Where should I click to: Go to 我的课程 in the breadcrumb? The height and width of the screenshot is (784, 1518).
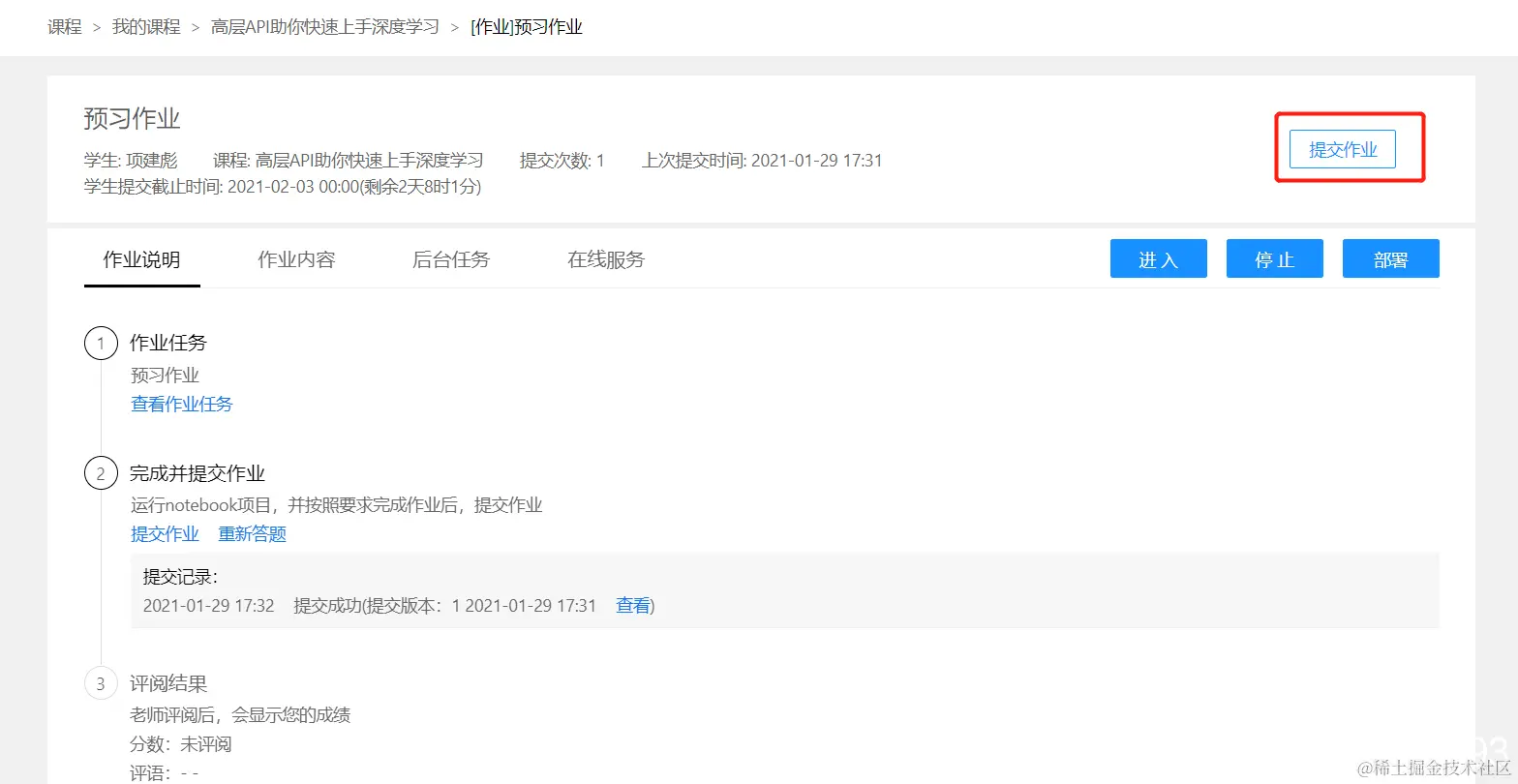click(146, 27)
